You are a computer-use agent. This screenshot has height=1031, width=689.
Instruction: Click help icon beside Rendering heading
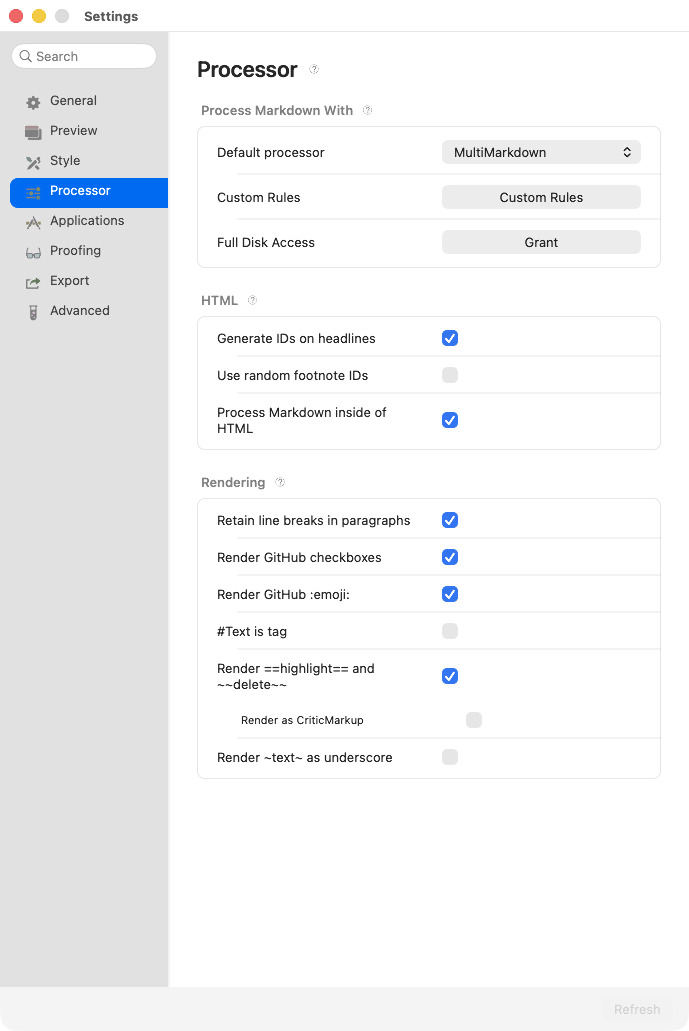point(280,482)
